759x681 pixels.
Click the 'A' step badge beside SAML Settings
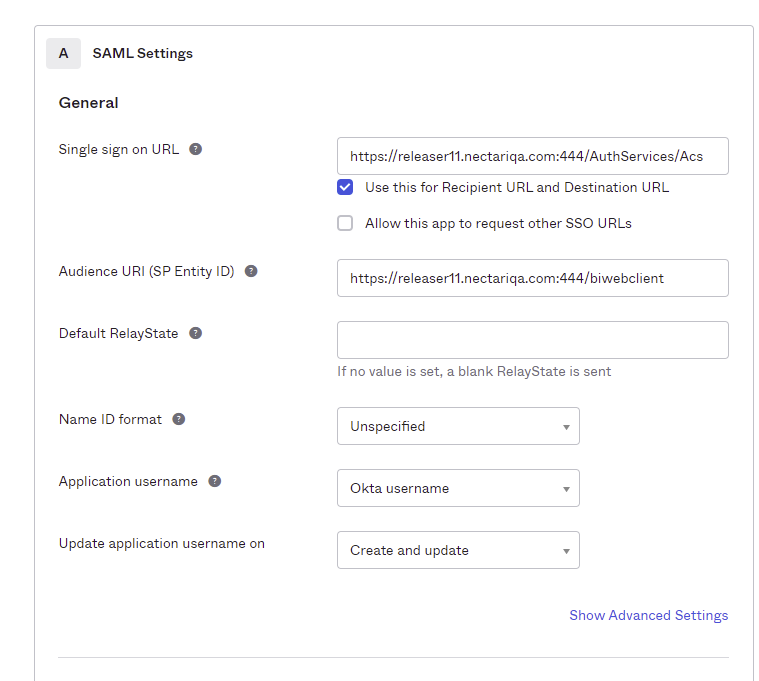pyautogui.click(x=63, y=53)
